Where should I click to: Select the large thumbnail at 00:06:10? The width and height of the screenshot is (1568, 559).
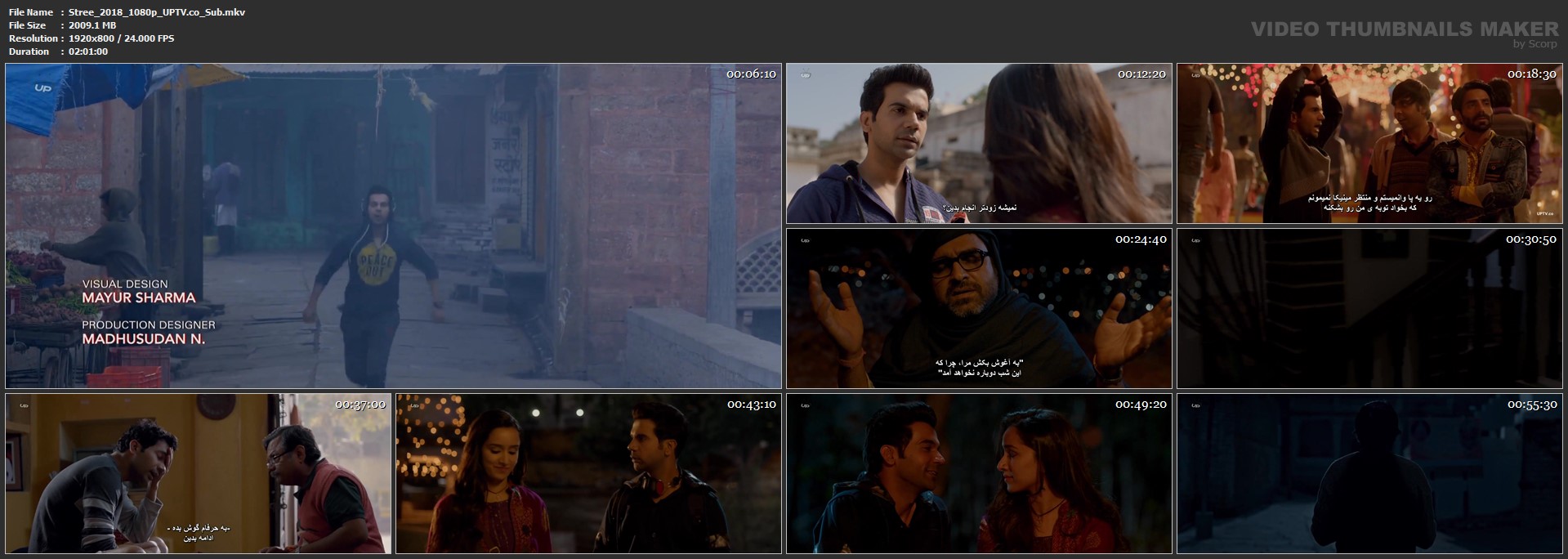[x=393, y=226]
